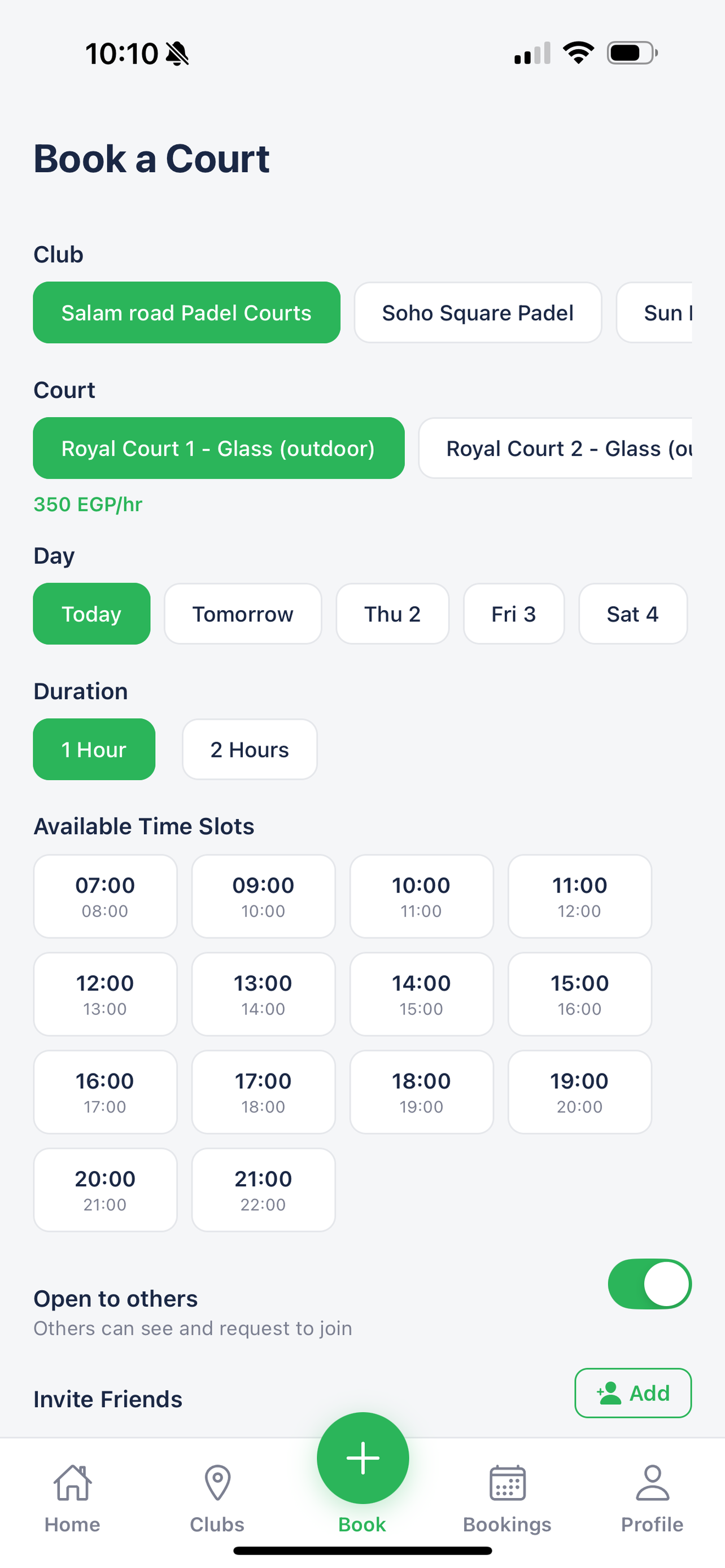
Task: Open the Bookings calendar icon
Action: tap(507, 1483)
